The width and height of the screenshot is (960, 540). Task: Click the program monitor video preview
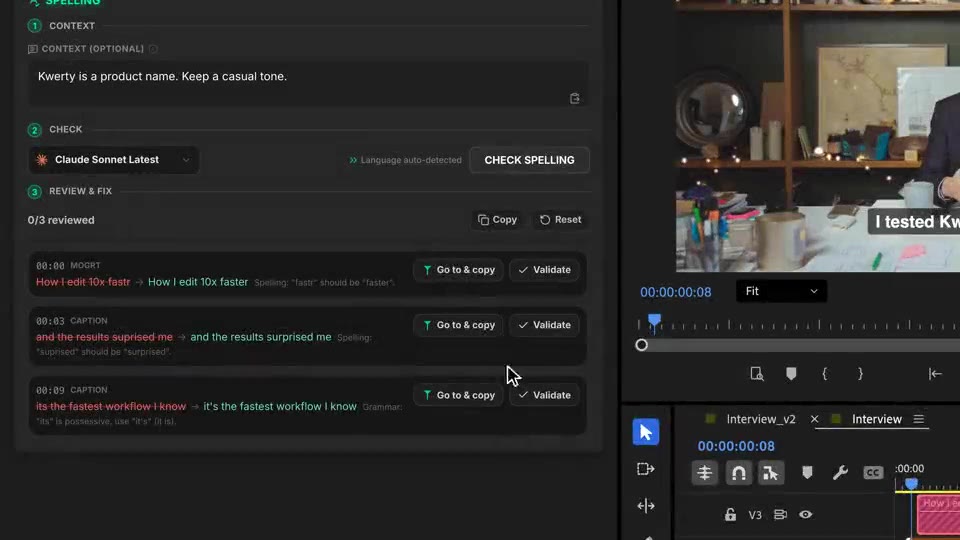(x=818, y=136)
